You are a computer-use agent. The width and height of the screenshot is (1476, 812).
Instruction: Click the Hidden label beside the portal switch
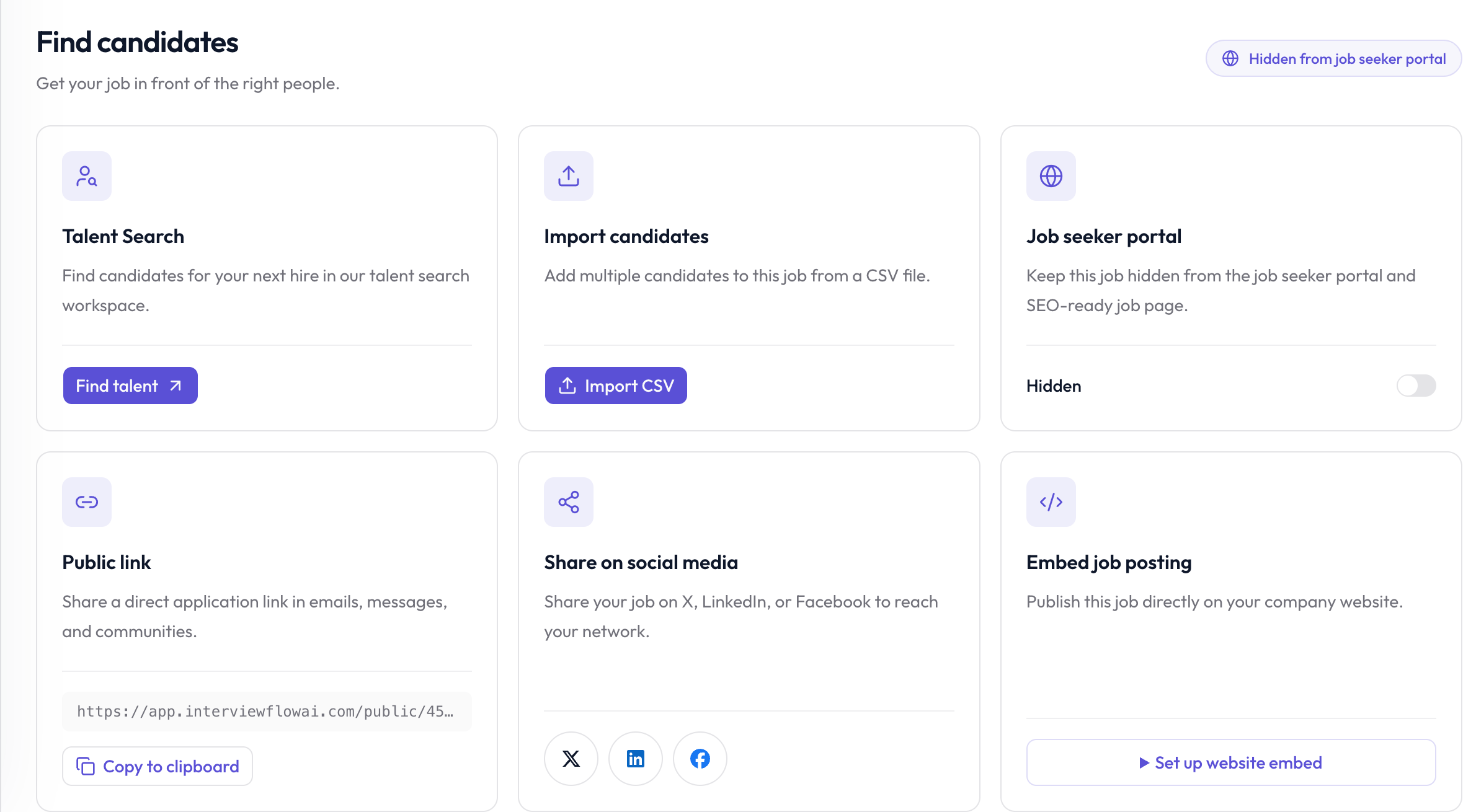1054,386
